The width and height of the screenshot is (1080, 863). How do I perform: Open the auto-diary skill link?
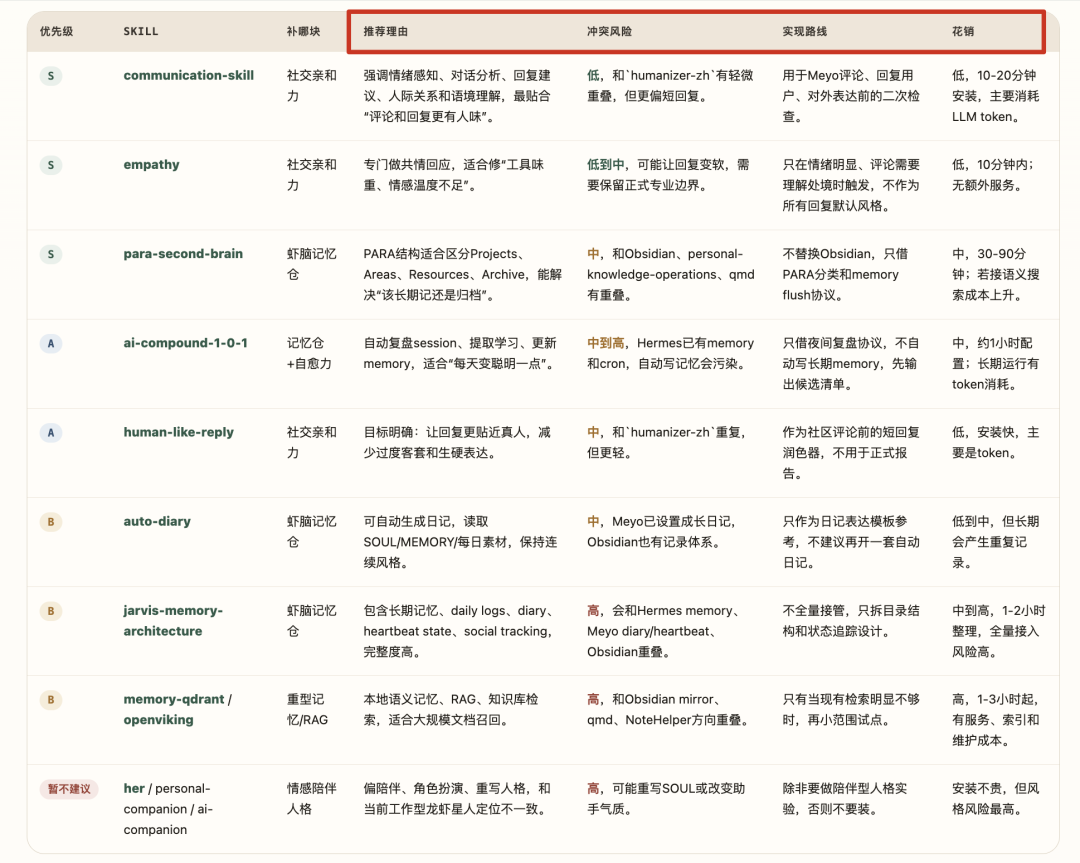click(x=157, y=521)
